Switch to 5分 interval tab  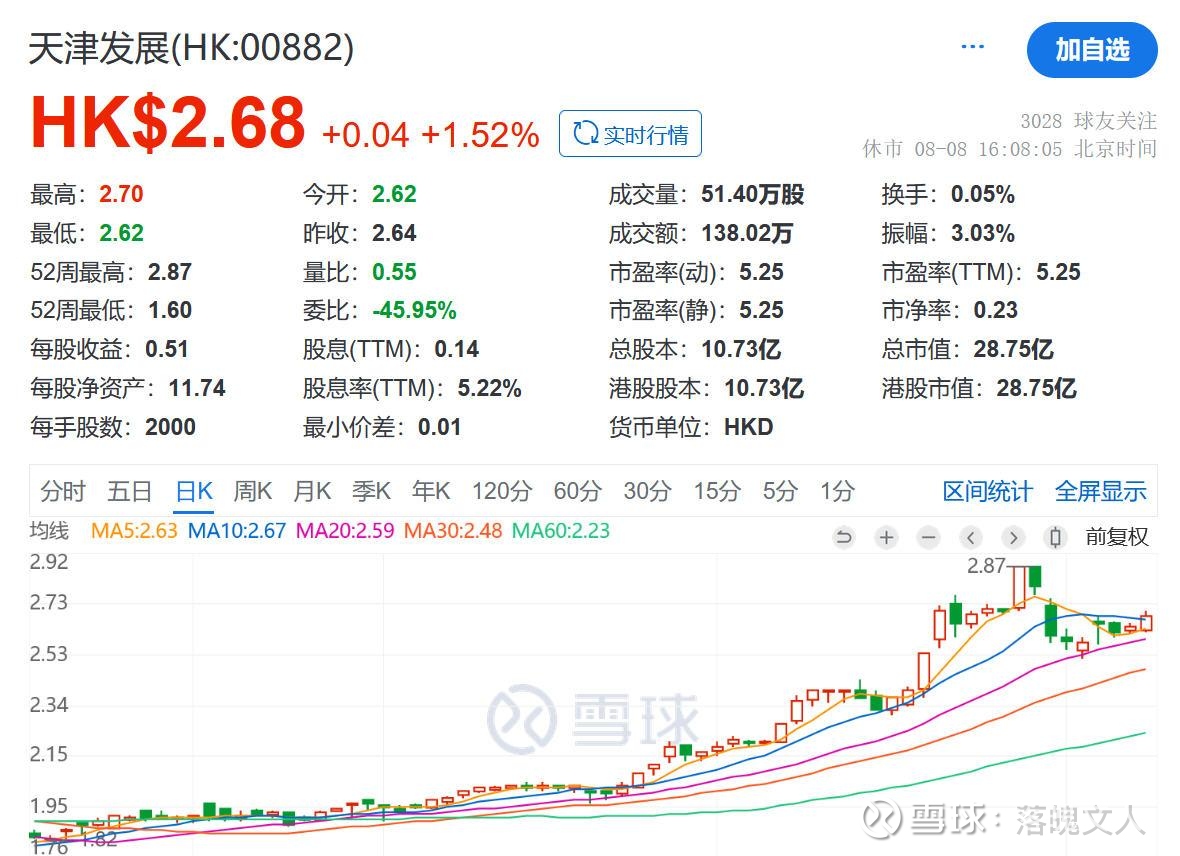pos(780,492)
